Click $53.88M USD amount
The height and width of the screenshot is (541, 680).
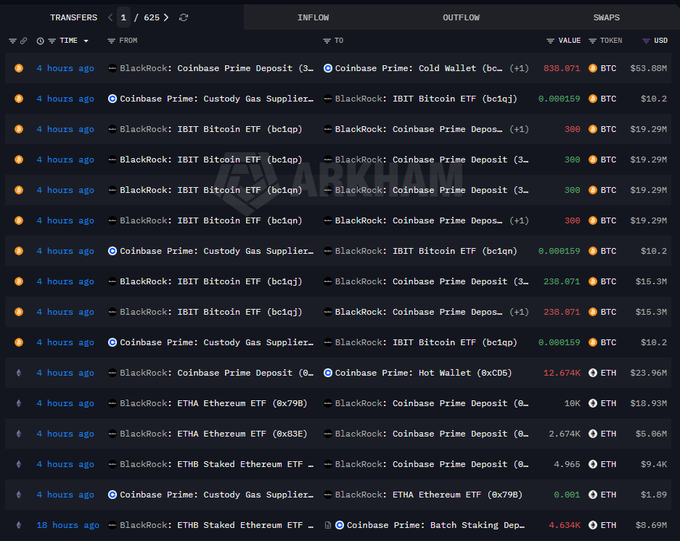[x=648, y=68]
